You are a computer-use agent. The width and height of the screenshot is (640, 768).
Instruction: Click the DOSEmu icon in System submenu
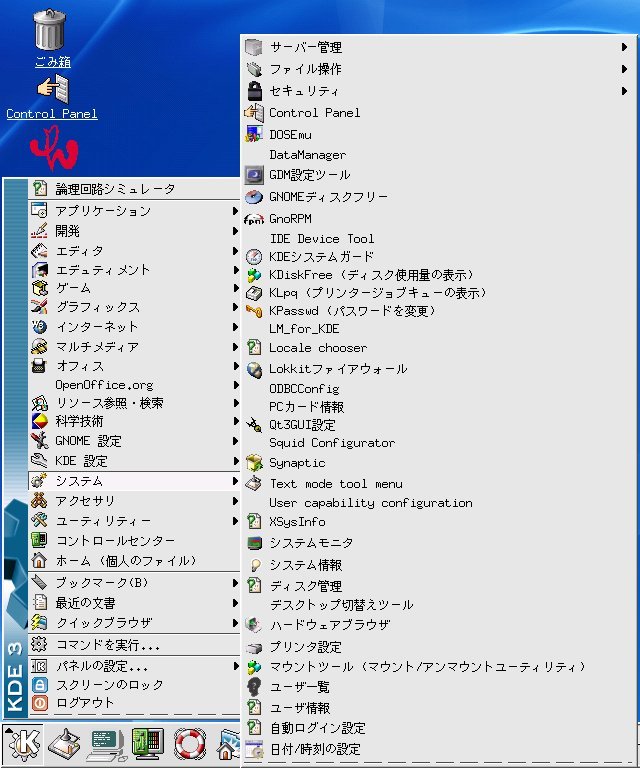254,134
